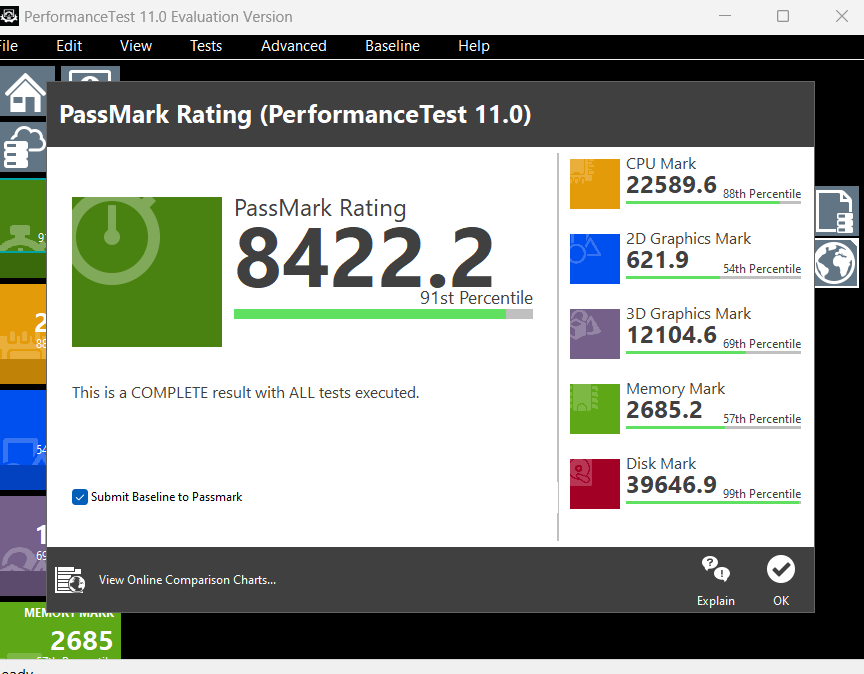Click the 54th Percentile label
This screenshot has width=864, height=674.
(x=762, y=269)
